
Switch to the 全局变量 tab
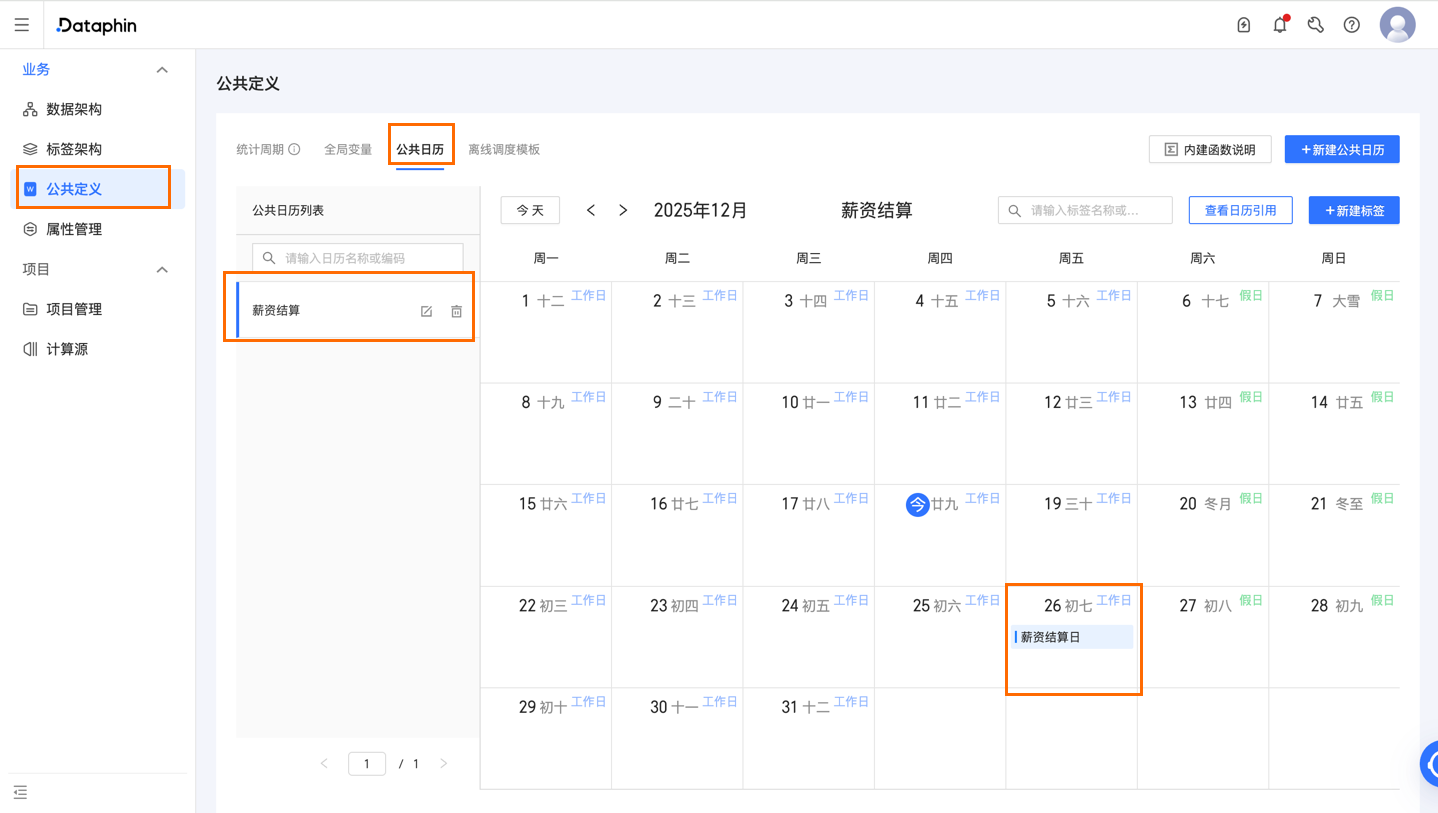(348, 150)
